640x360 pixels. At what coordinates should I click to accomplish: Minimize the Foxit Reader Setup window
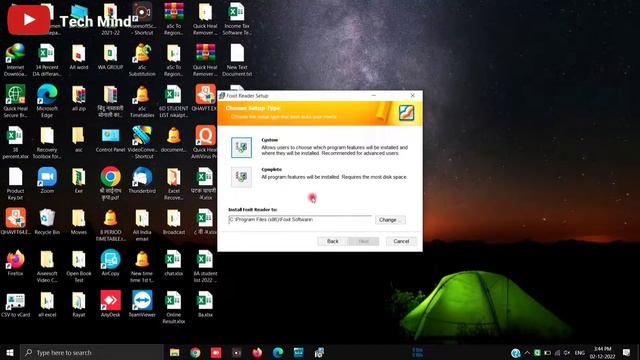(373, 96)
